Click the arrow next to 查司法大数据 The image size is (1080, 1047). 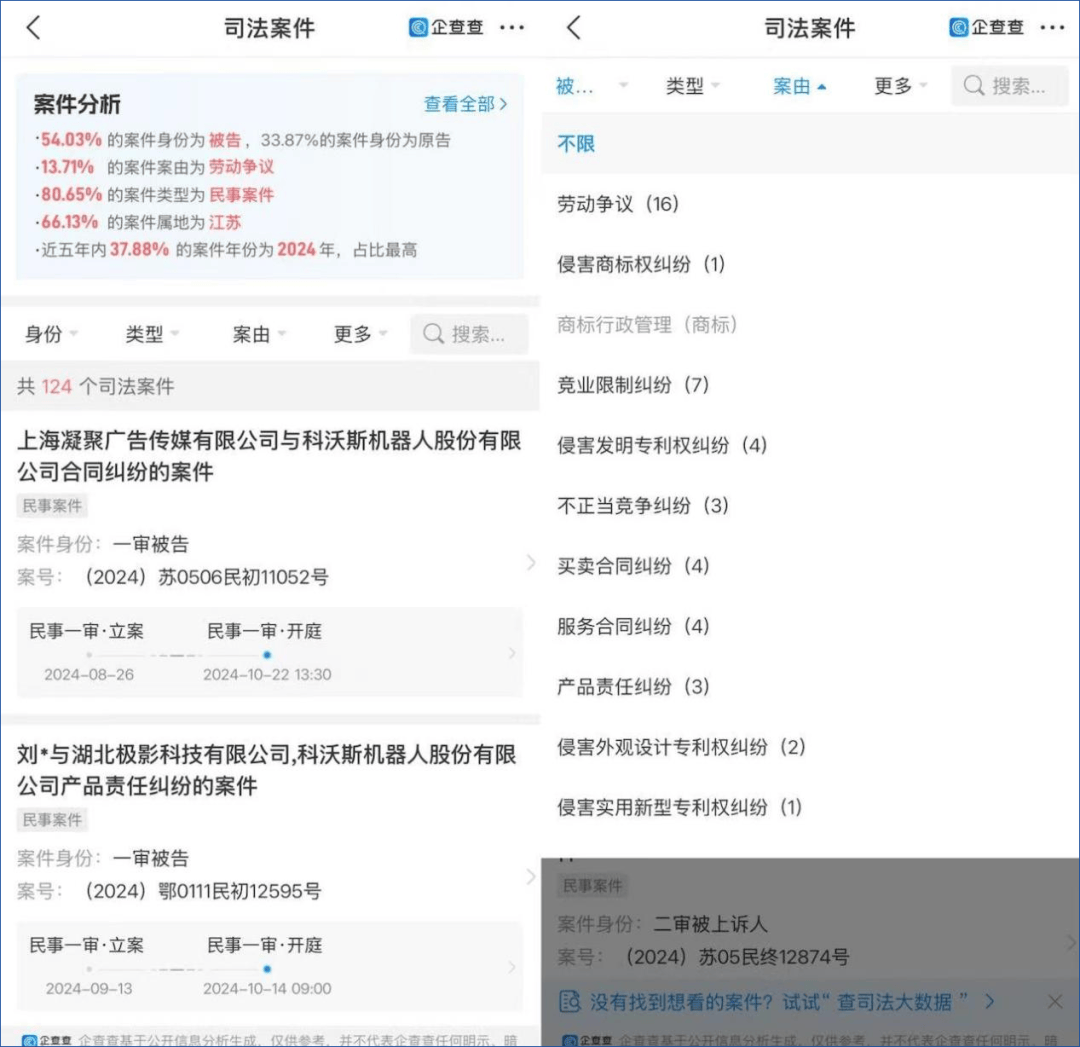[x=990, y=1001]
